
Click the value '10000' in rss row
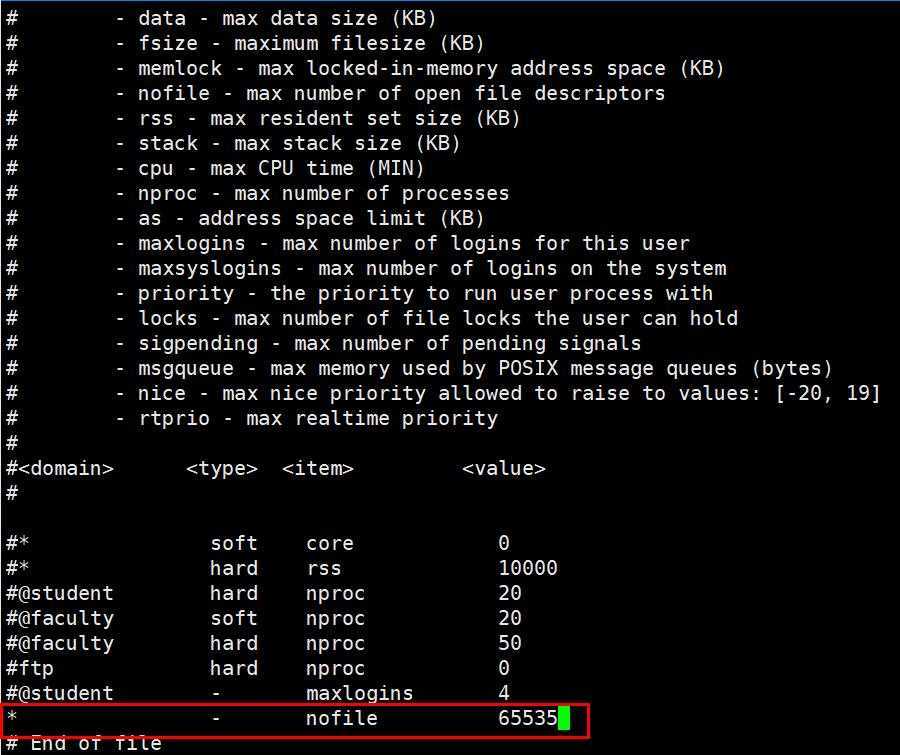(527, 568)
